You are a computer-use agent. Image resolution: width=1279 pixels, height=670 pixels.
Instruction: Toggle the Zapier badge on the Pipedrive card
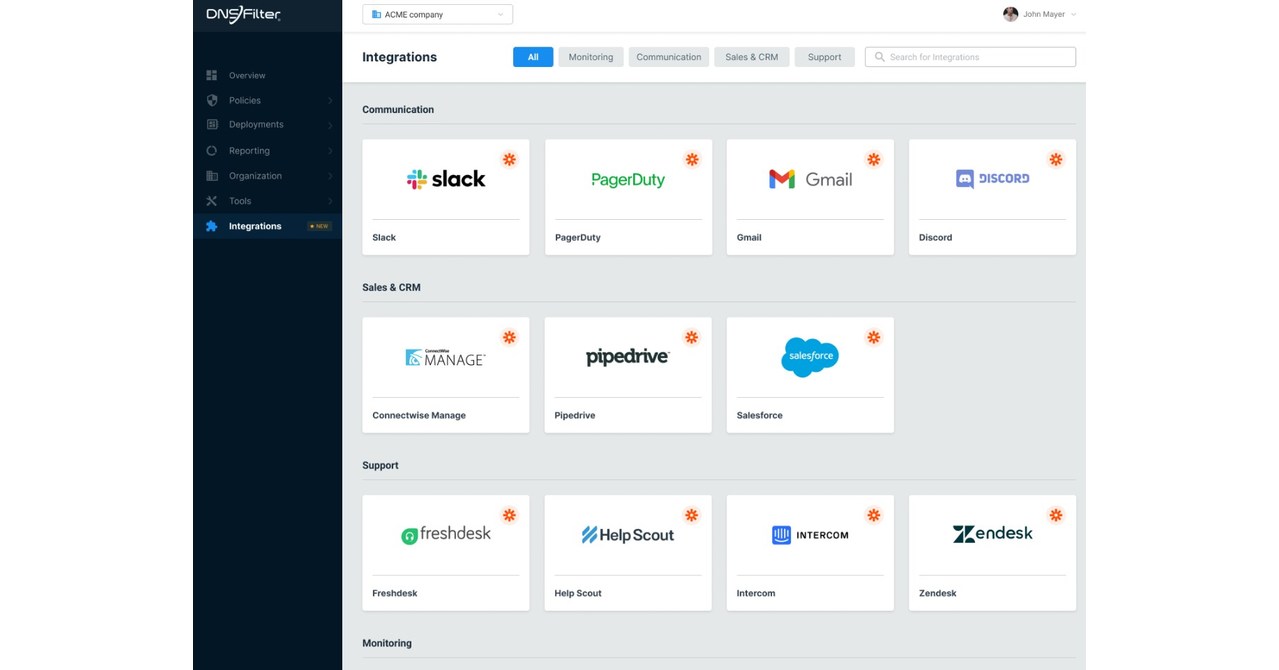point(691,337)
